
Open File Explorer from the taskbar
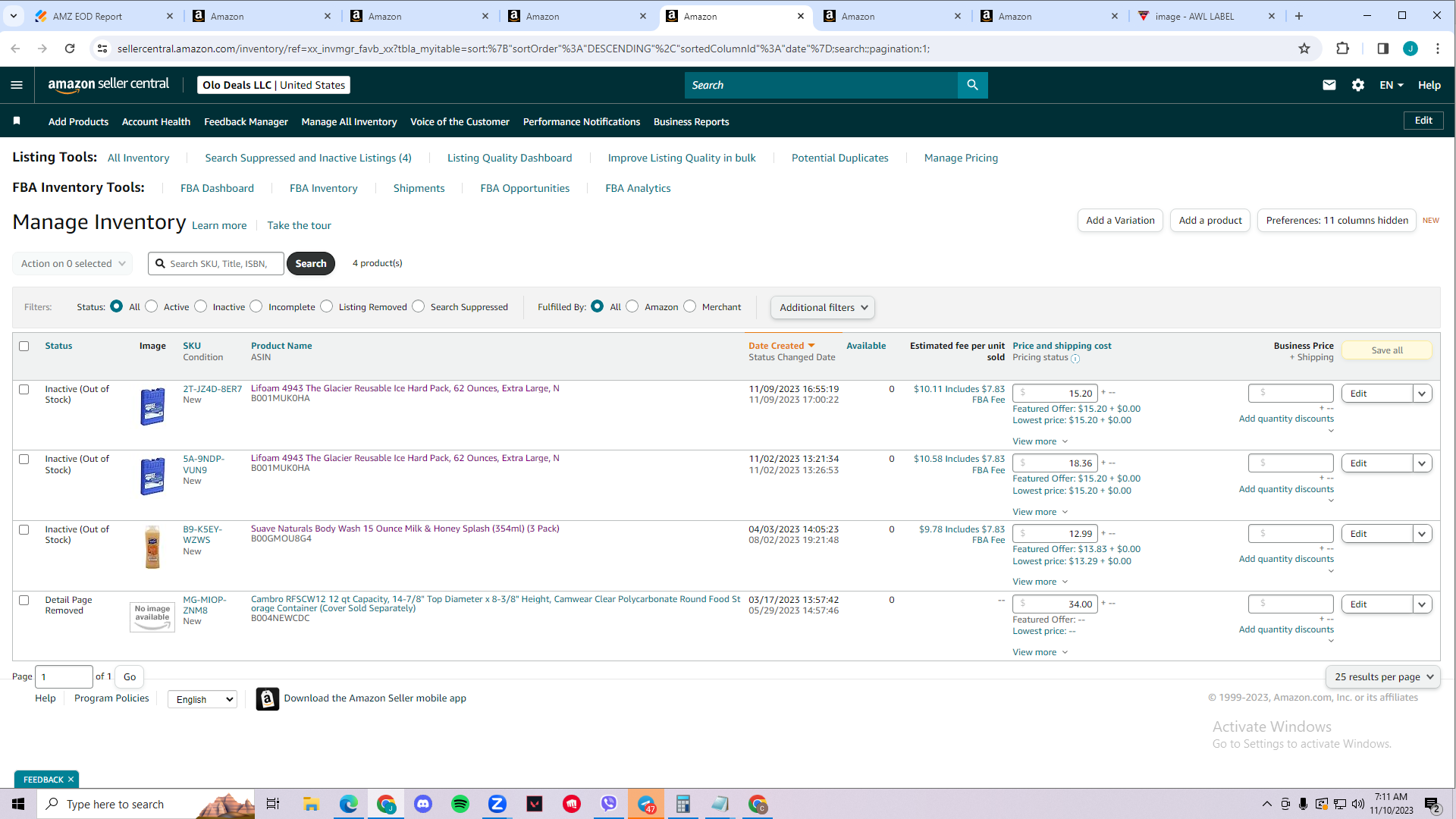(311, 804)
